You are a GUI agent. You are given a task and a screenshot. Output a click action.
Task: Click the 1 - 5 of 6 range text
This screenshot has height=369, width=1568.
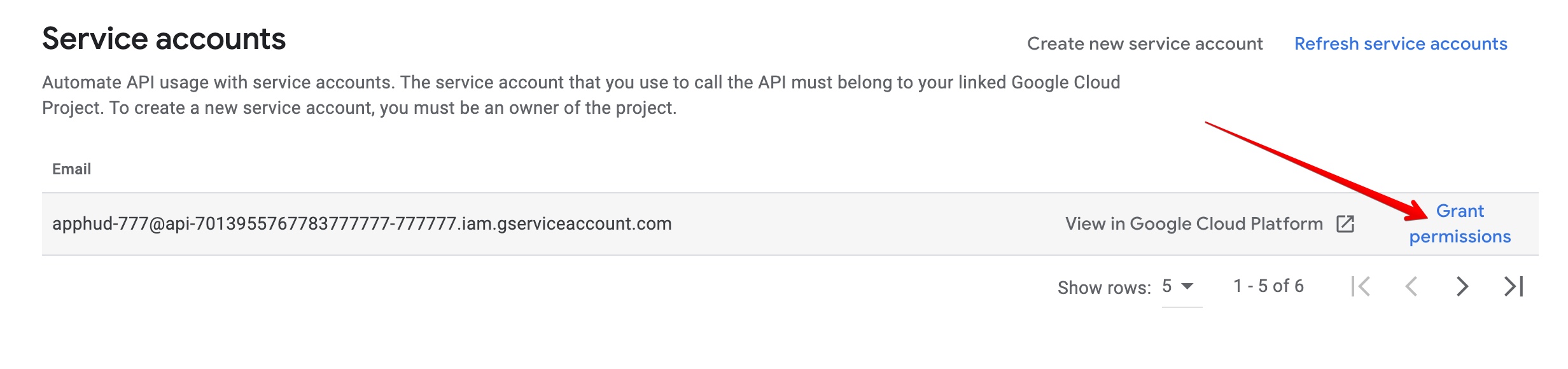pos(1268,286)
